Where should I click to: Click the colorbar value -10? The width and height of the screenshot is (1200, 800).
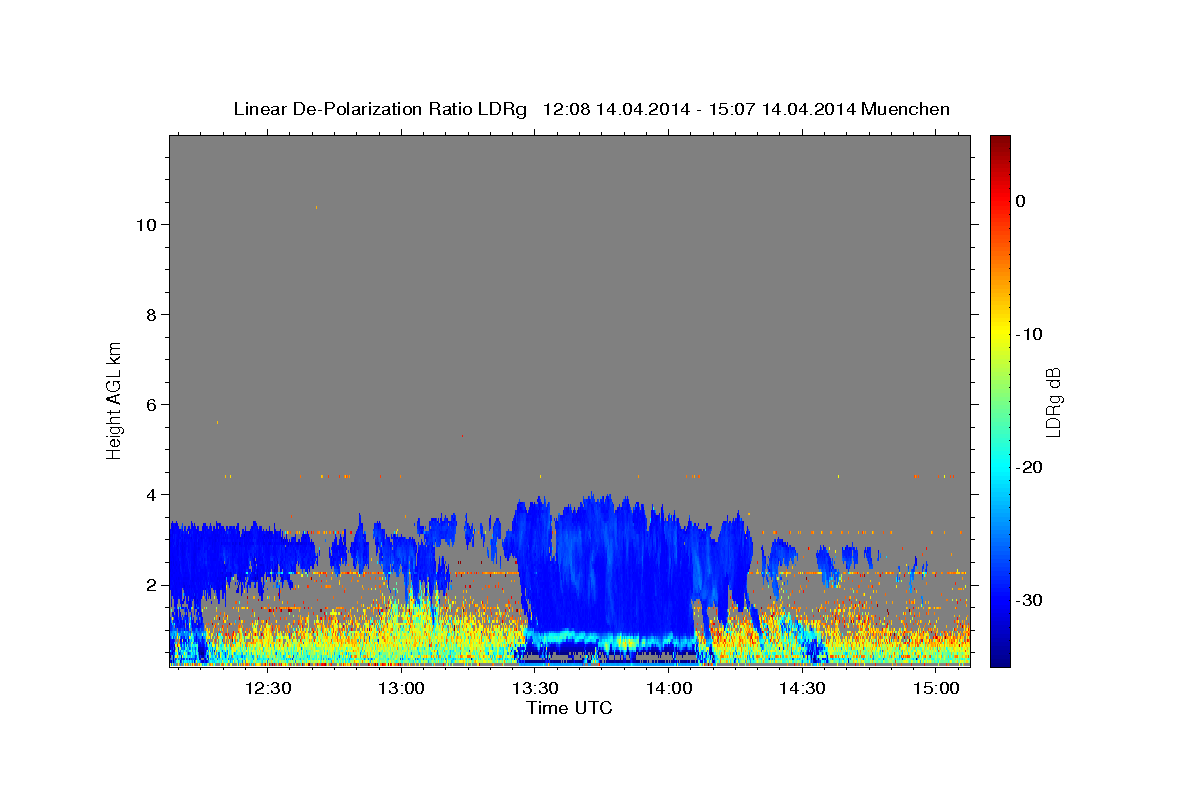point(1030,334)
